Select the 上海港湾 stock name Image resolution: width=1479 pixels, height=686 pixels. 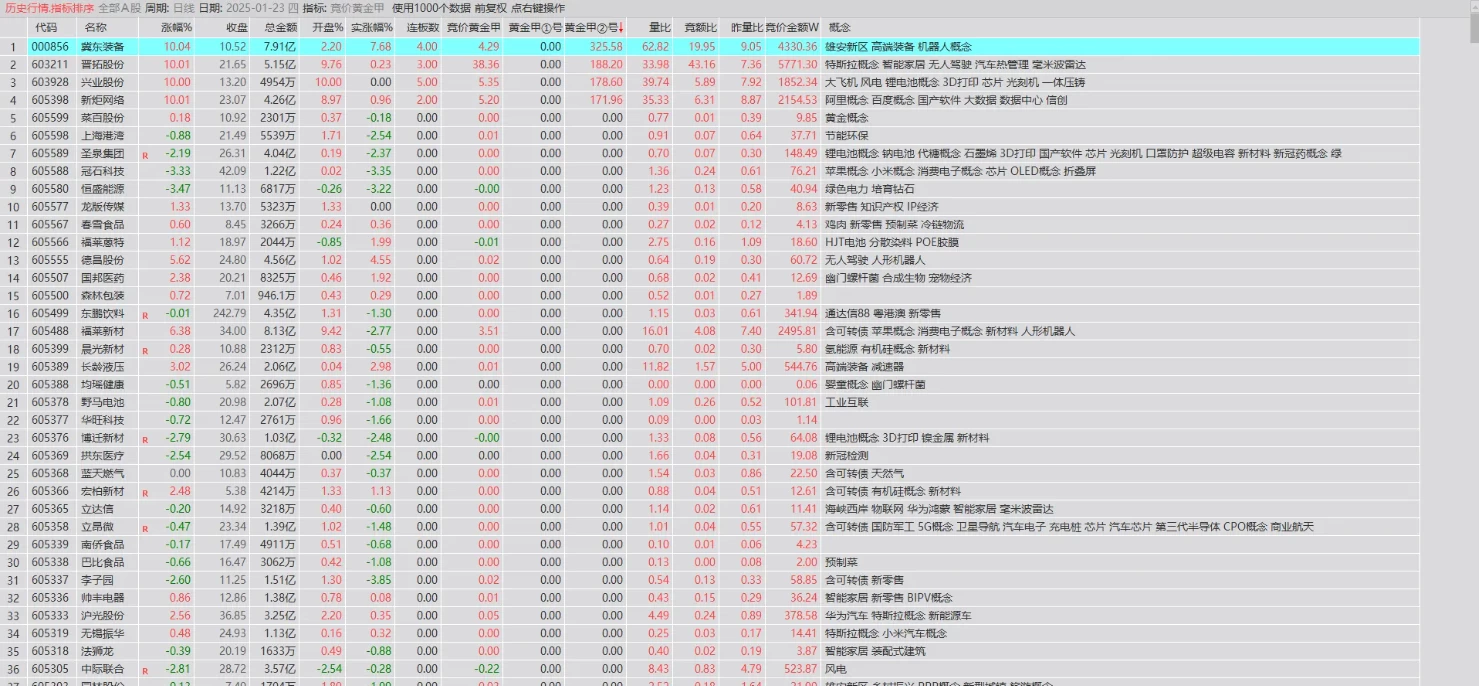[x=103, y=136]
